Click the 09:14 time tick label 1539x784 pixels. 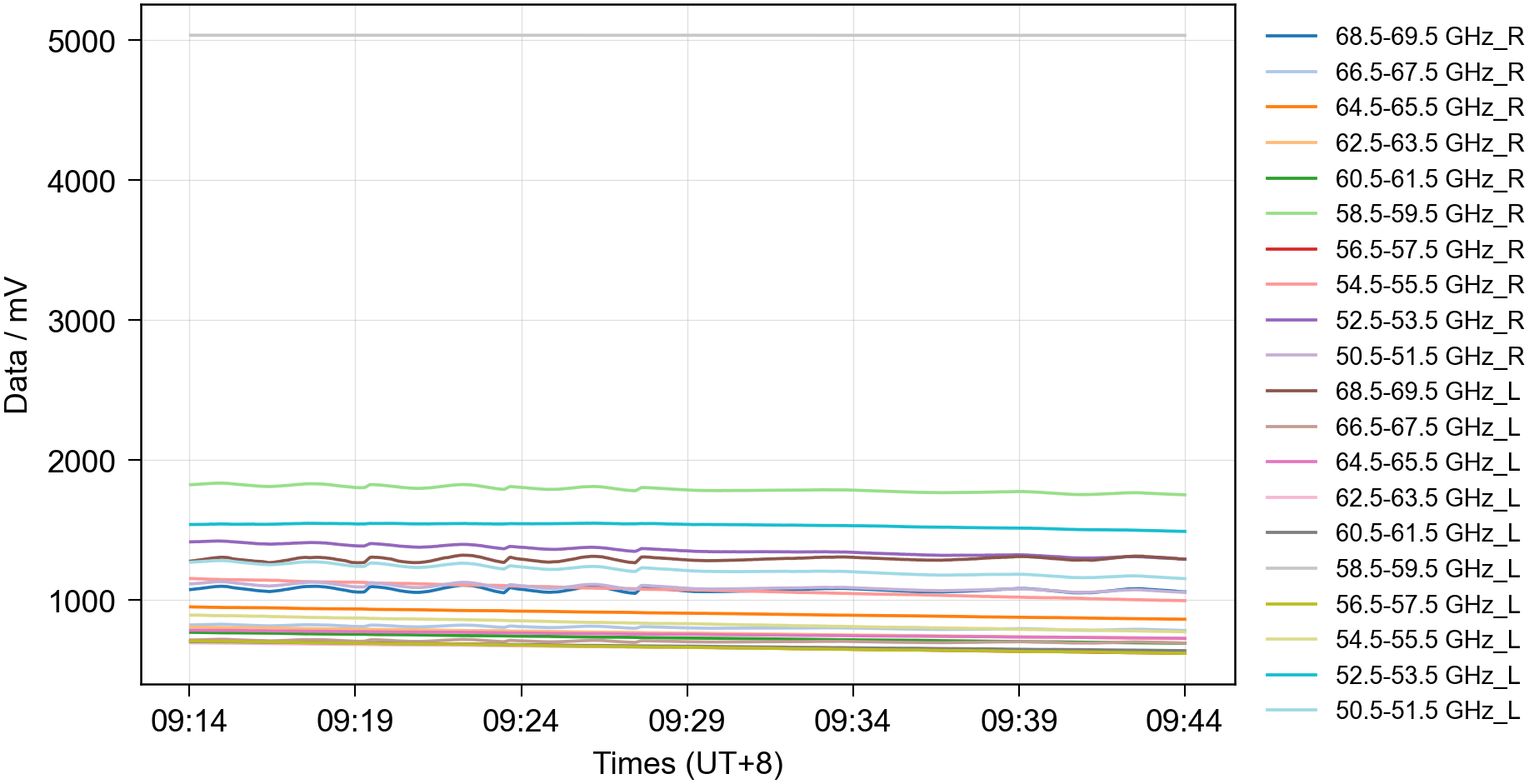click(189, 721)
